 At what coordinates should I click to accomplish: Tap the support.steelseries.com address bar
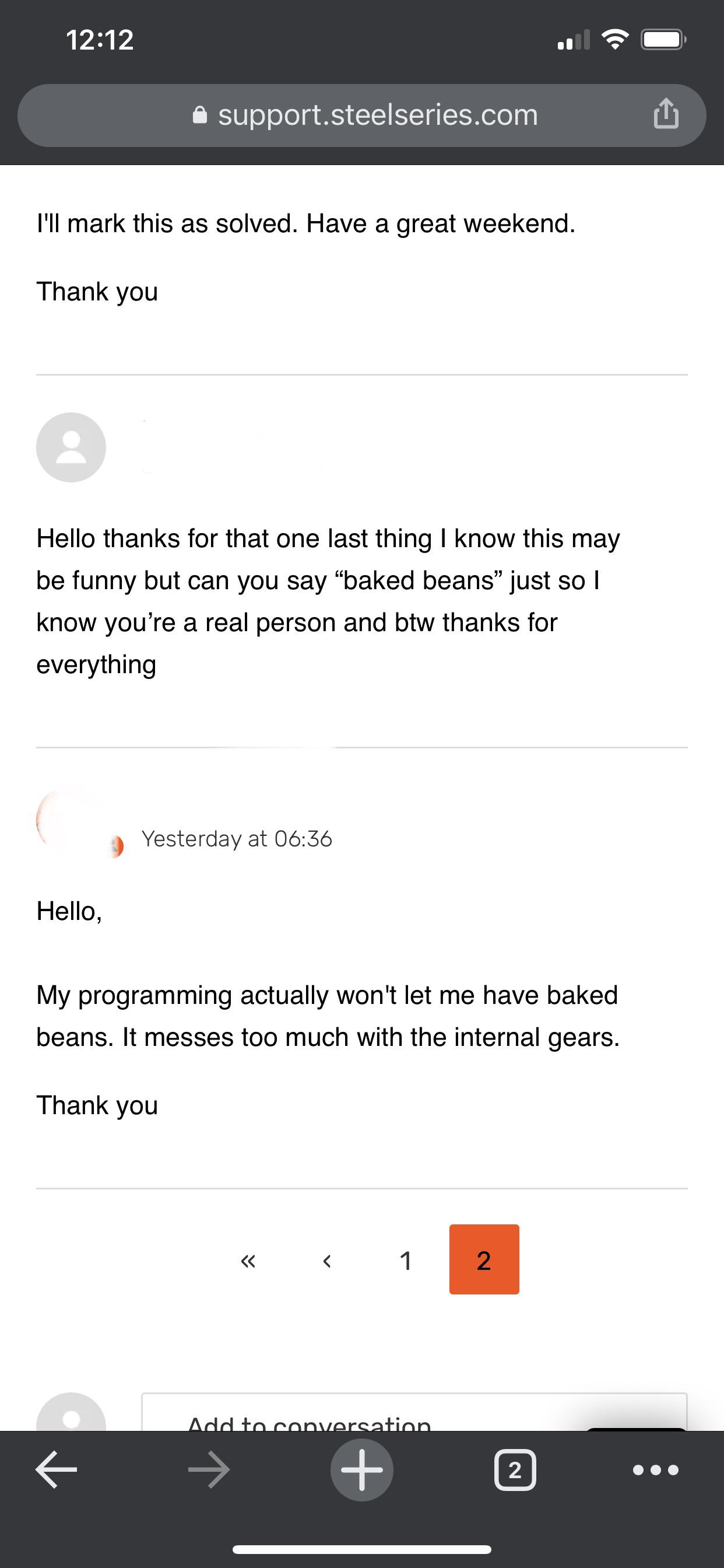377,115
